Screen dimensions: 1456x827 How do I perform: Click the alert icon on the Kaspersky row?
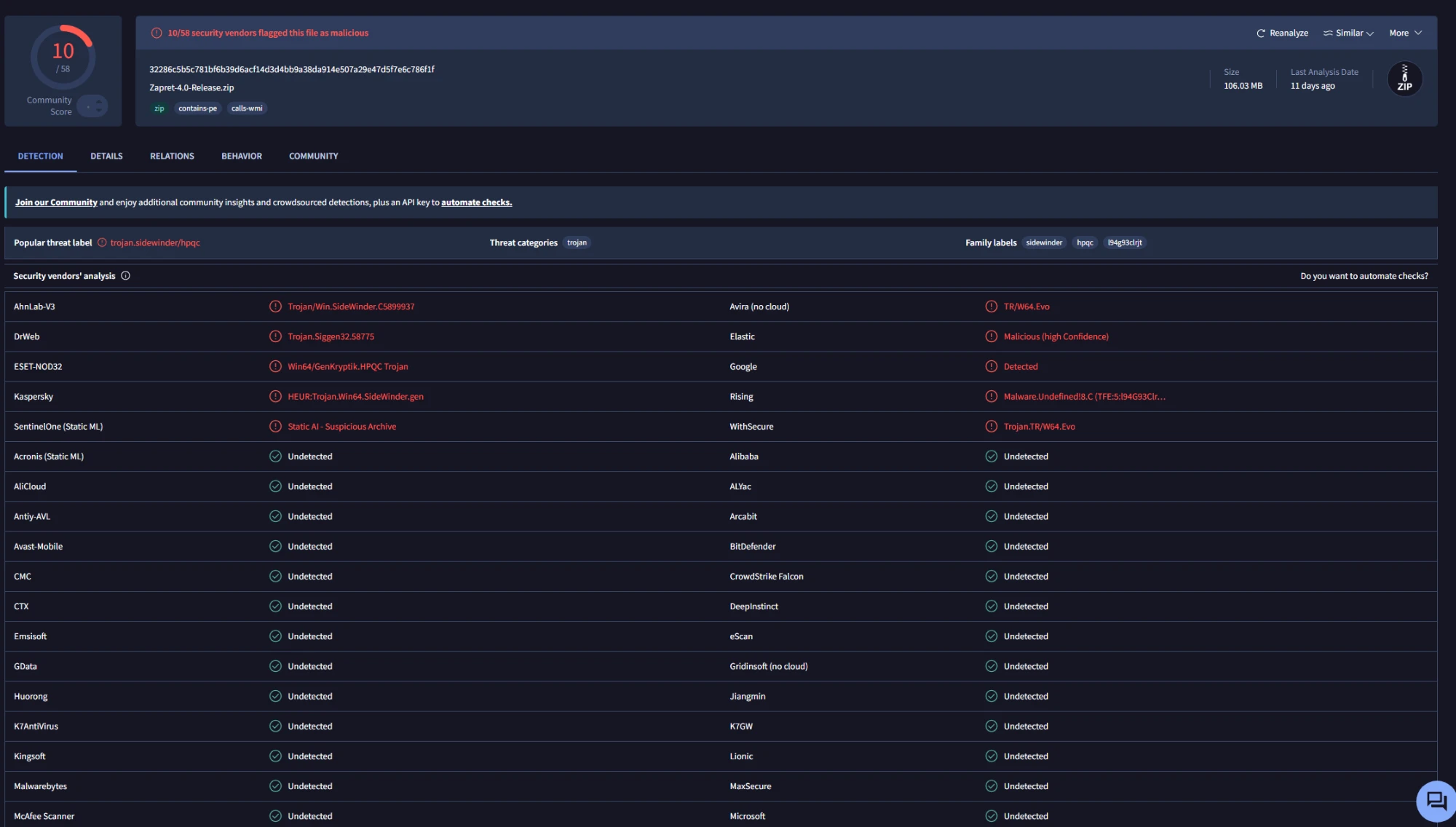(275, 397)
